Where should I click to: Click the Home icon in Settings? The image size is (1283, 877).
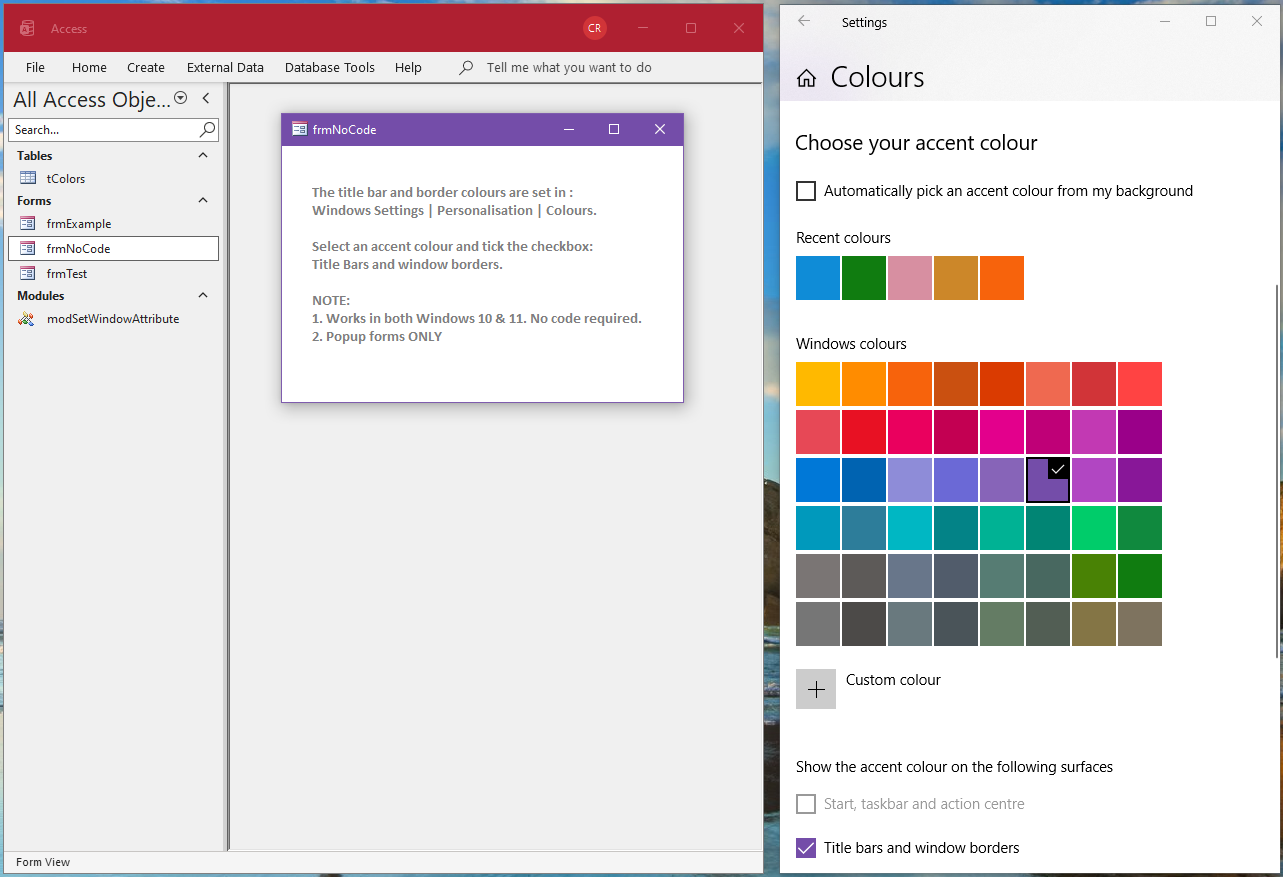point(806,79)
